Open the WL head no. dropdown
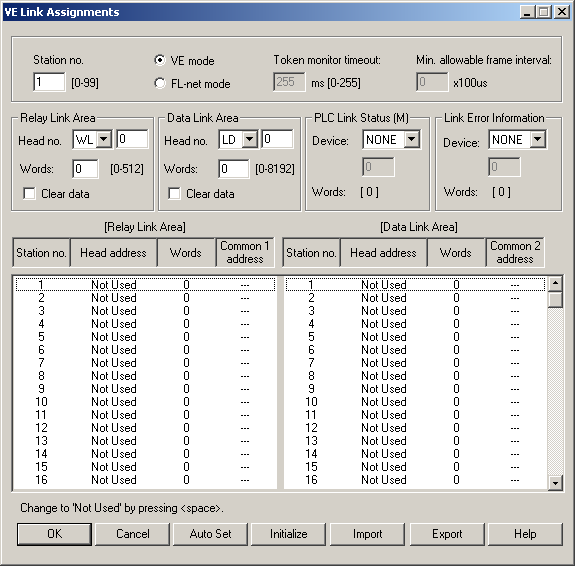 coord(104,139)
